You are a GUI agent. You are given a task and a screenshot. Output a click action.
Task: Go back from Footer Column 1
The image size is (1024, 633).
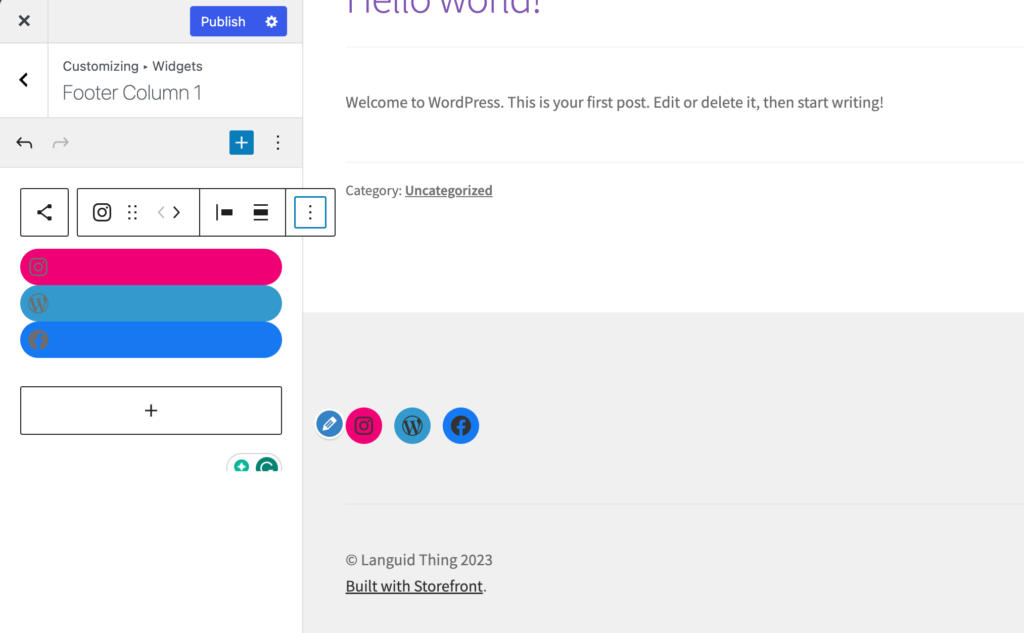24,80
